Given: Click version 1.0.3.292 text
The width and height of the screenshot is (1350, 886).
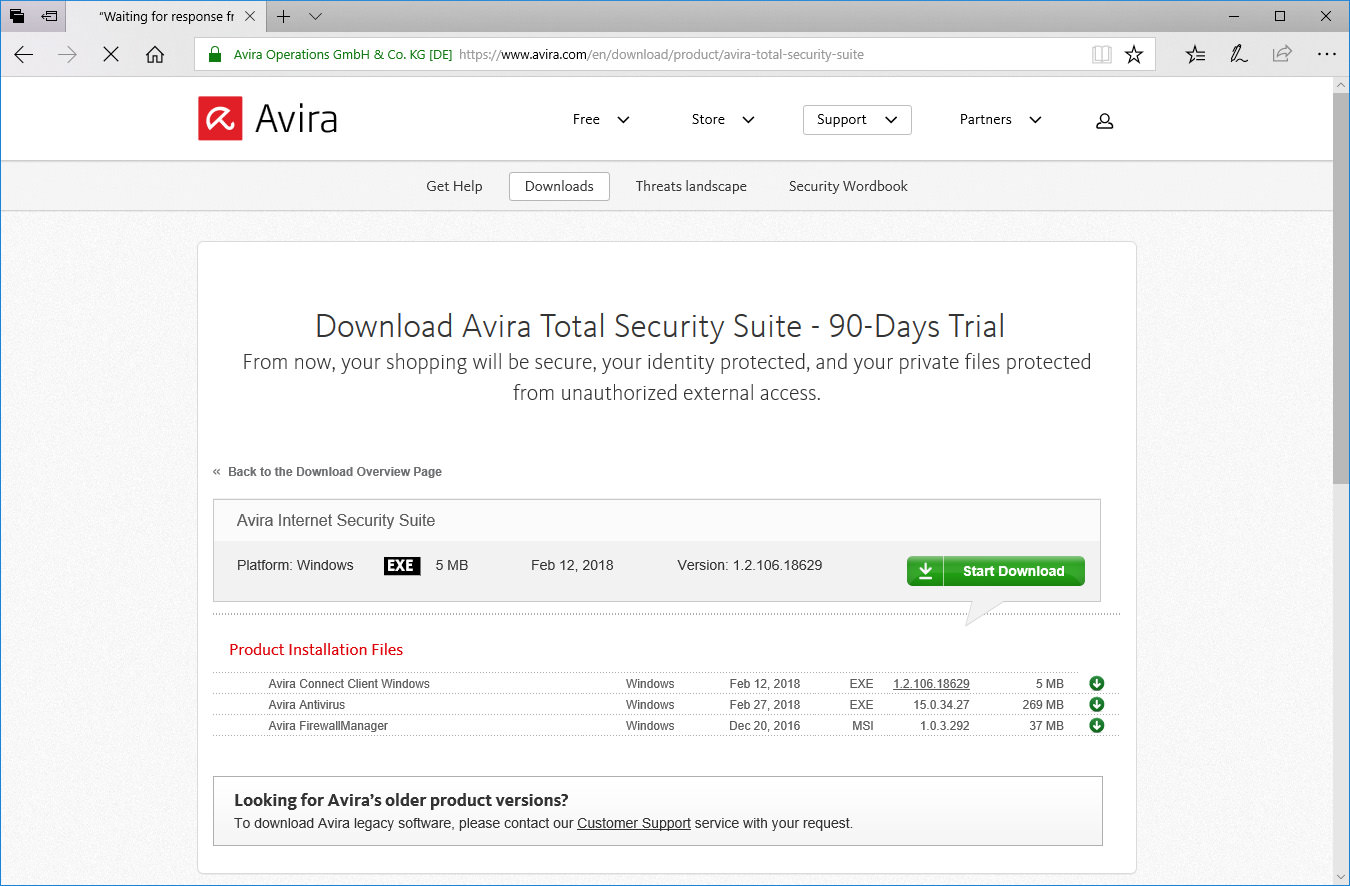Looking at the screenshot, I should [x=945, y=726].
